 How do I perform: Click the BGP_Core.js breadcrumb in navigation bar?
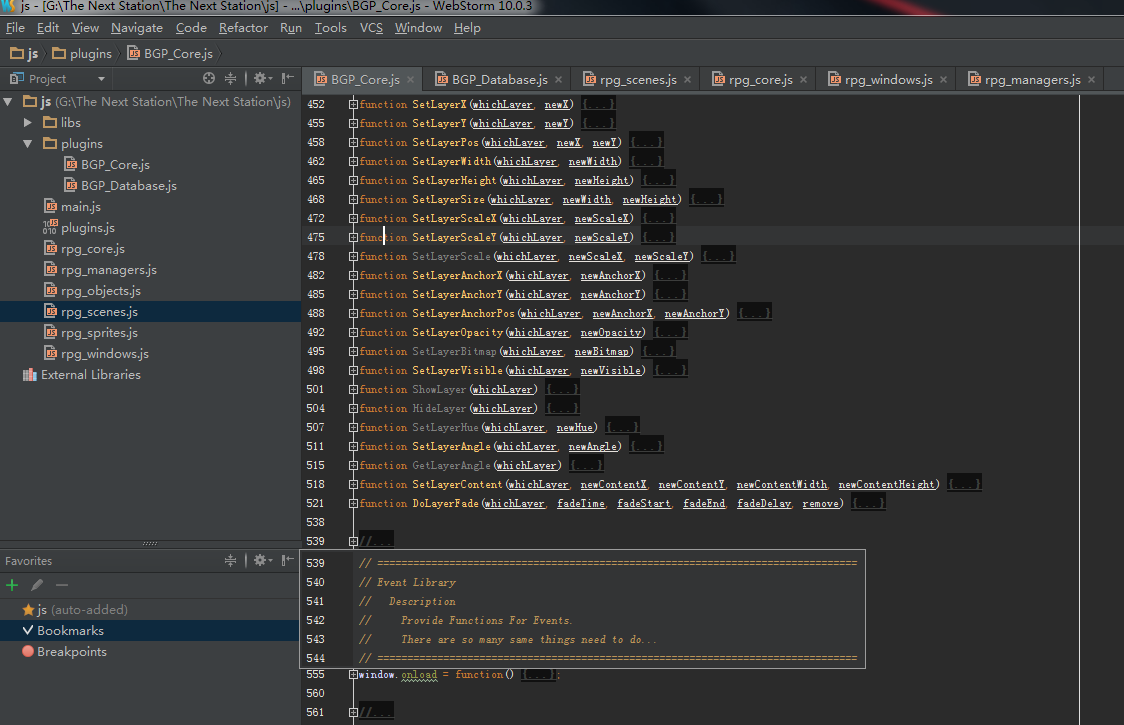171,54
